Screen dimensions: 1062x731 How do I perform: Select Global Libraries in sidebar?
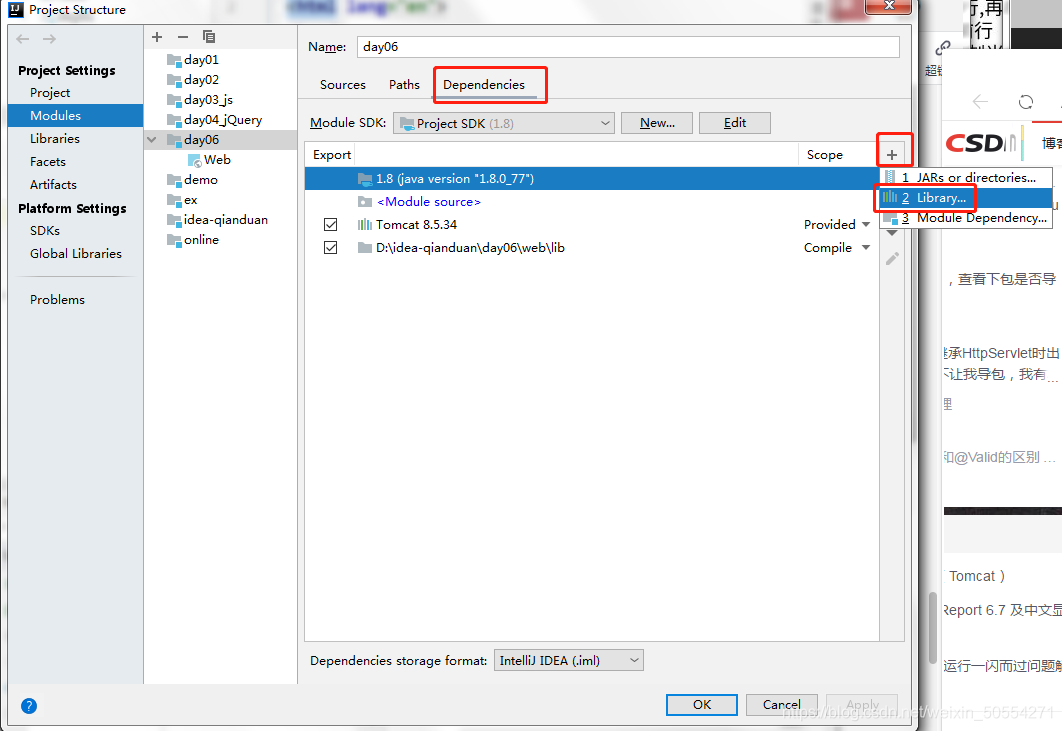[x=76, y=254]
